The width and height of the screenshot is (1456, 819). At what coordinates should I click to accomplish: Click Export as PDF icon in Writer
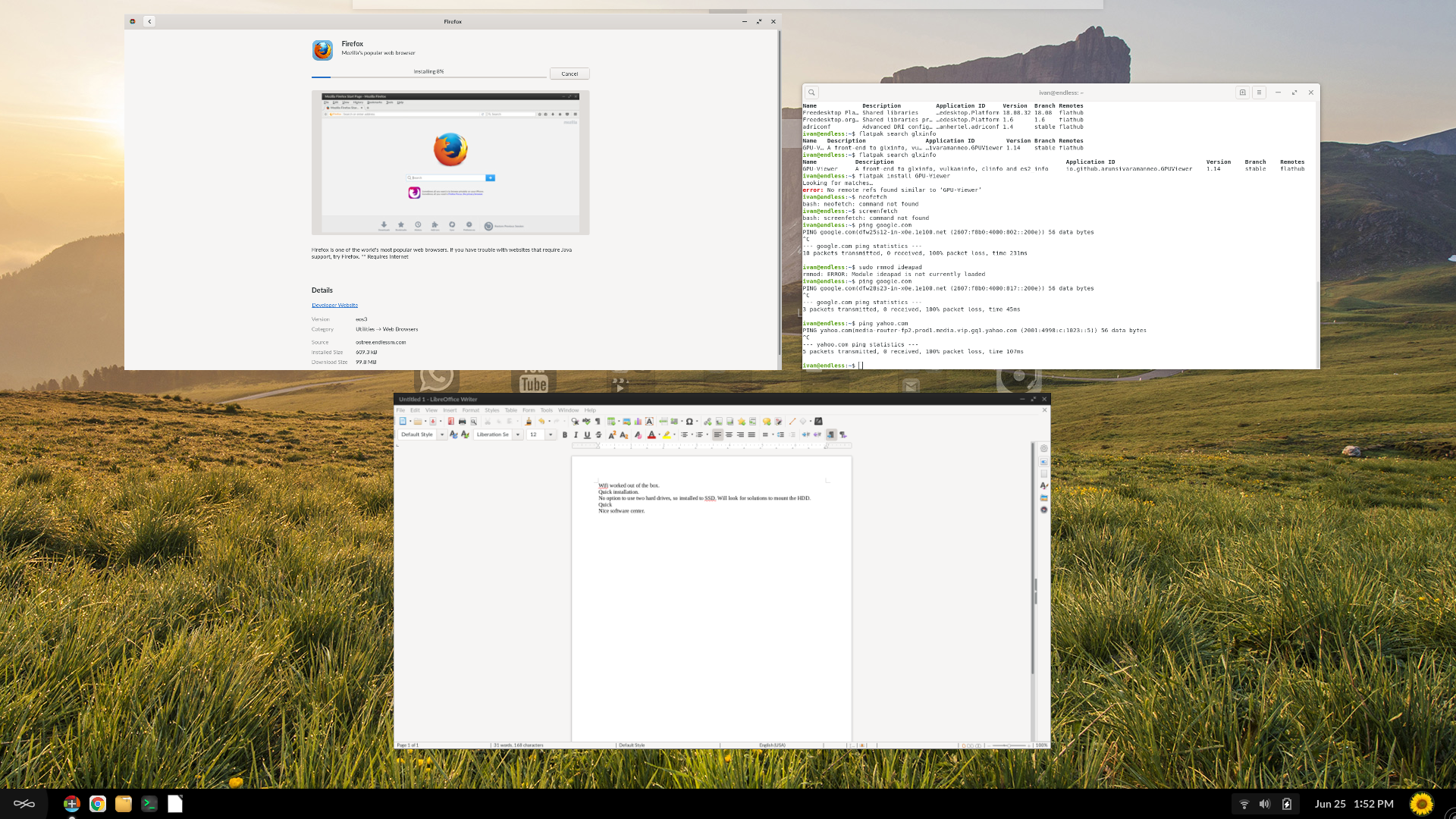[450, 422]
